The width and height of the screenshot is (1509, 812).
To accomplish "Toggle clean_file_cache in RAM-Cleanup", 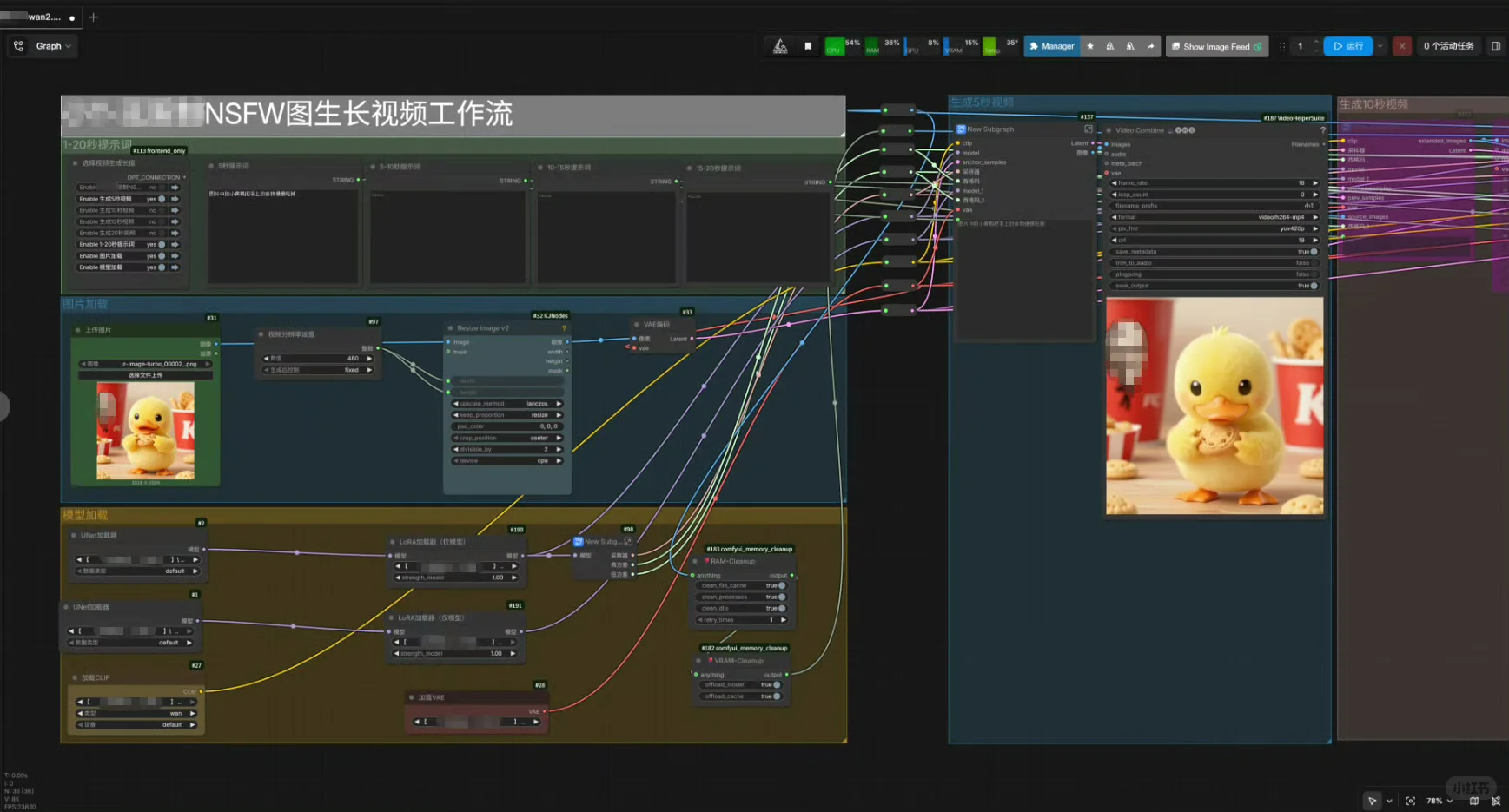I will pos(741,585).
